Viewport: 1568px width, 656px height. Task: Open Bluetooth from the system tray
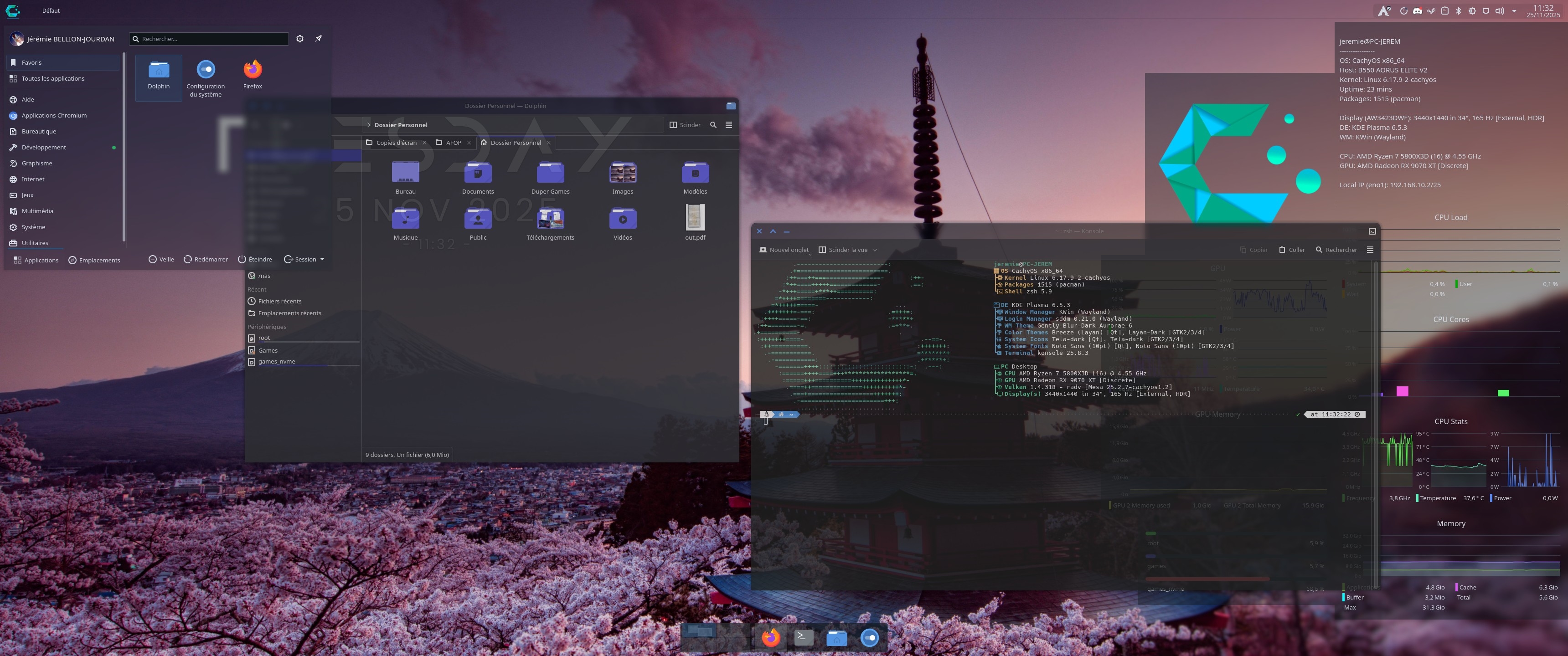click(1459, 11)
